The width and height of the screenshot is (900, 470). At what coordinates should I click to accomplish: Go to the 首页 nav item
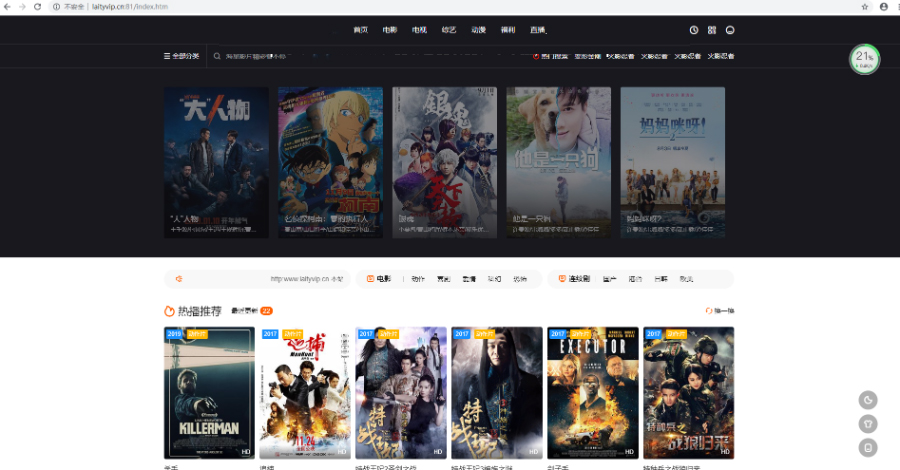(360, 30)
